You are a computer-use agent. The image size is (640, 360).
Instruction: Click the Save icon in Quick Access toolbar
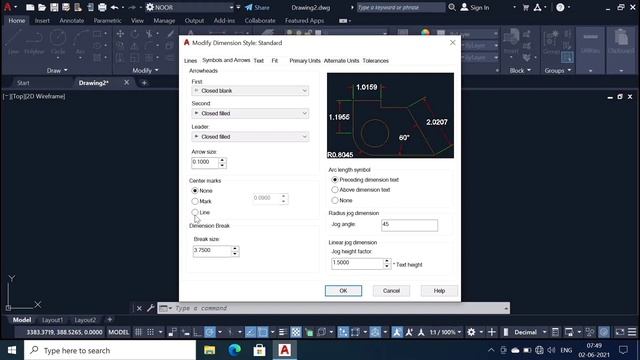54,7
